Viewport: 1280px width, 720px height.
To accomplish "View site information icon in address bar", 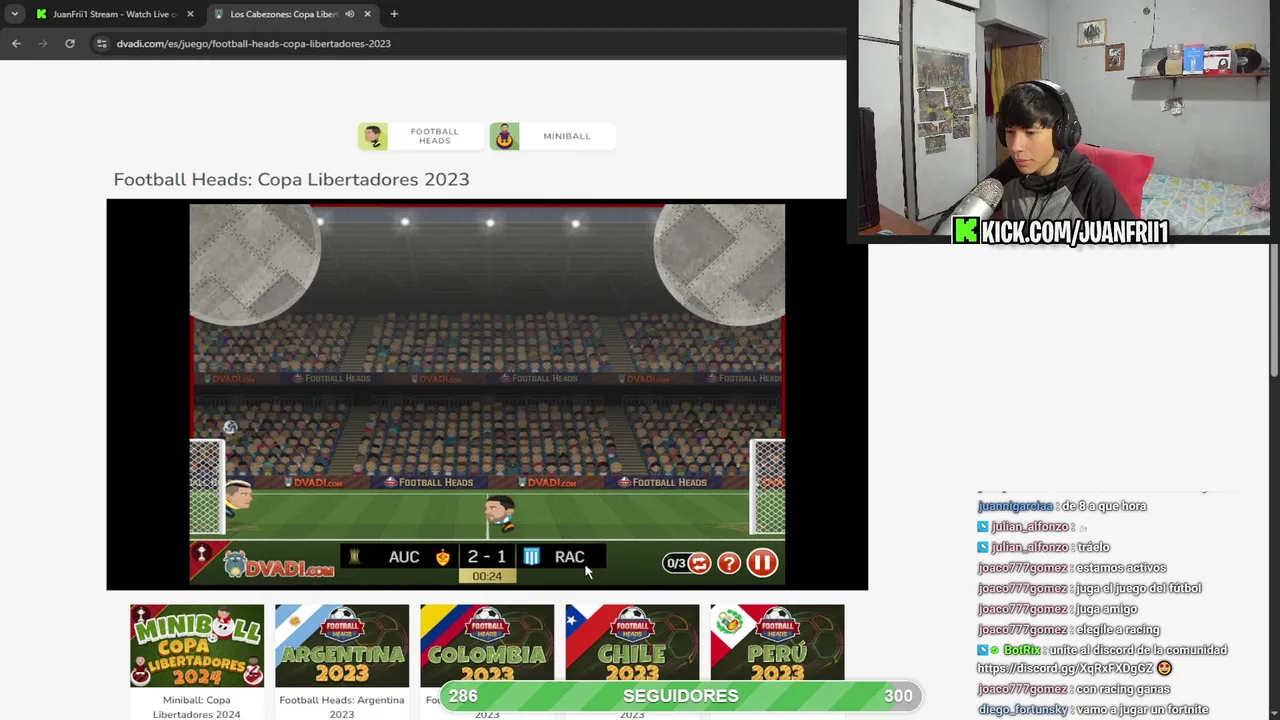I will (101, 43).
